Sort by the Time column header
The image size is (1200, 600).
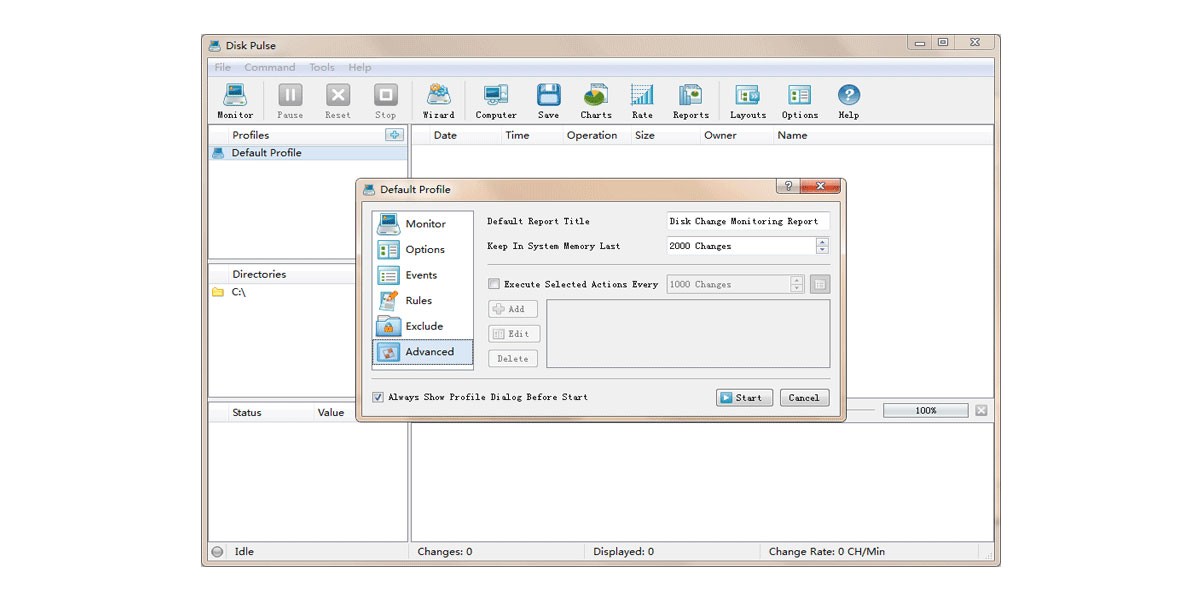point(517,136)
